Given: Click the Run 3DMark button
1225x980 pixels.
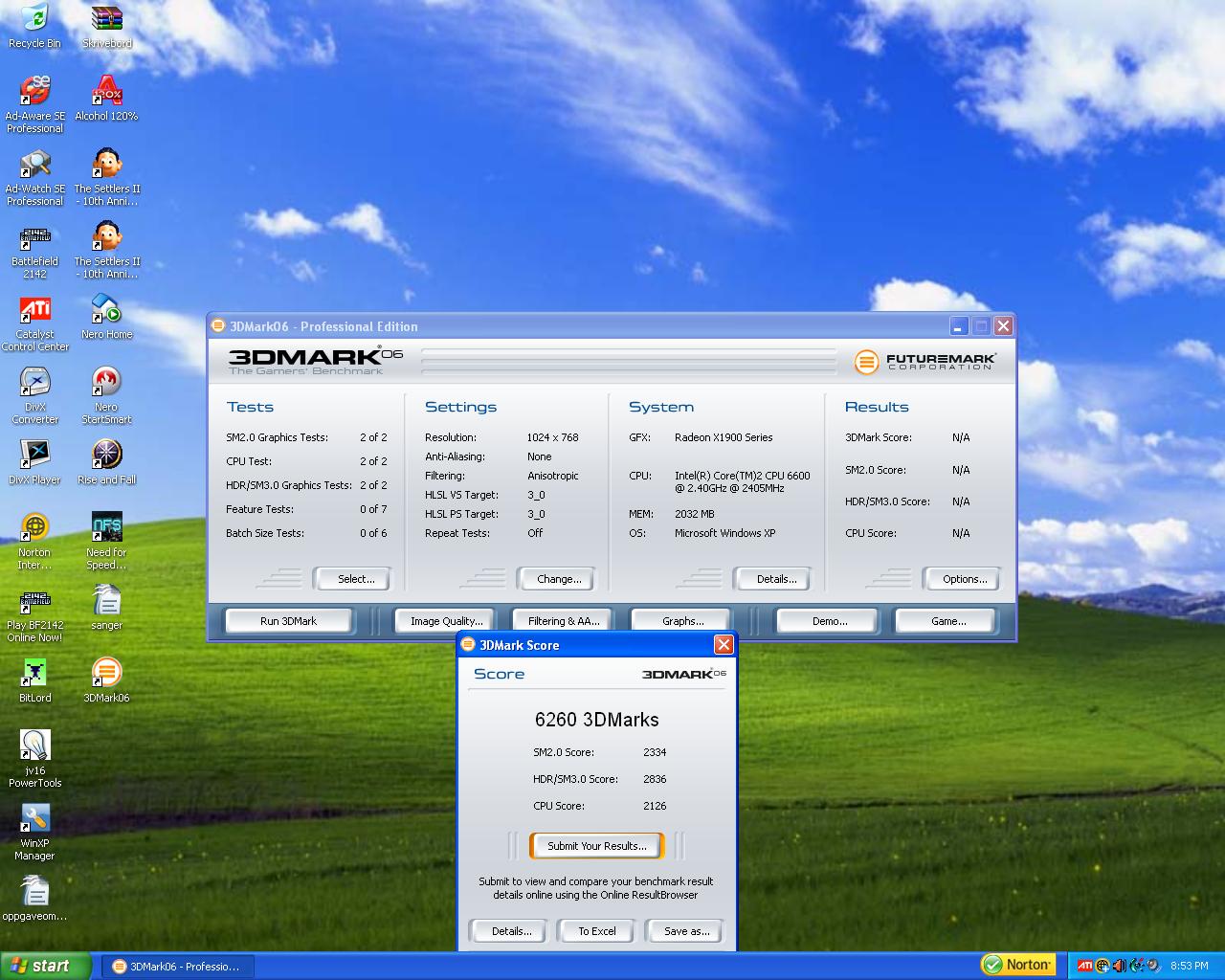Looking at the screenshot, I should pyautogui.click(x=288, y=621).
